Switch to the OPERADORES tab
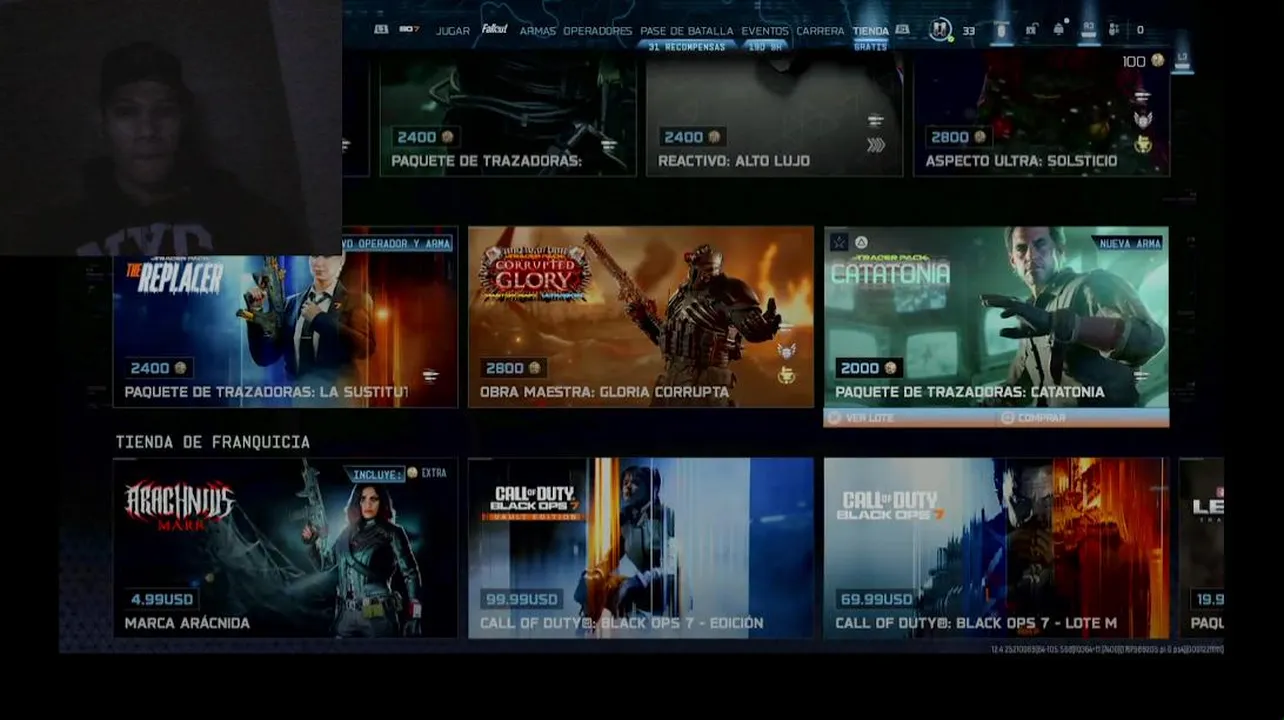 click(597, 31)
